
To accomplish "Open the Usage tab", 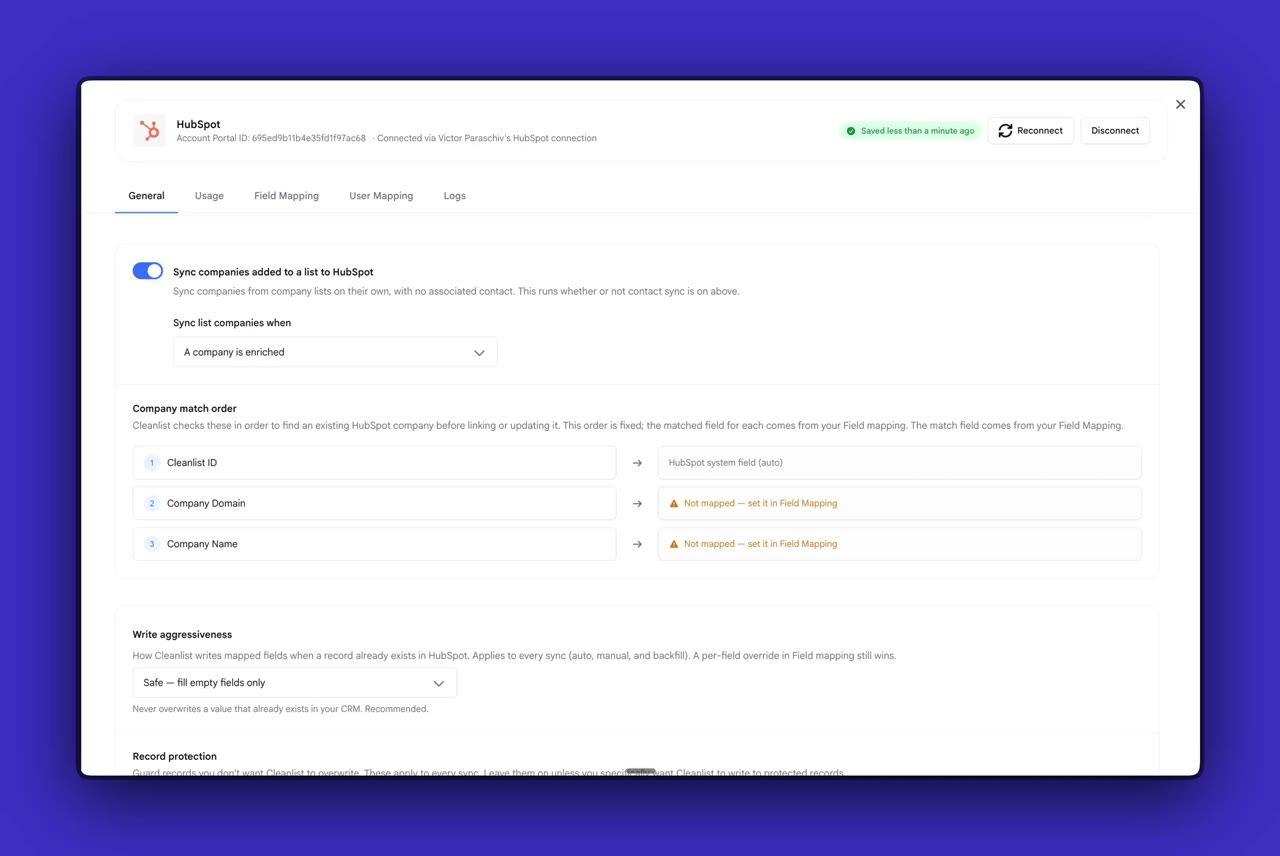I will pos(209,196).
